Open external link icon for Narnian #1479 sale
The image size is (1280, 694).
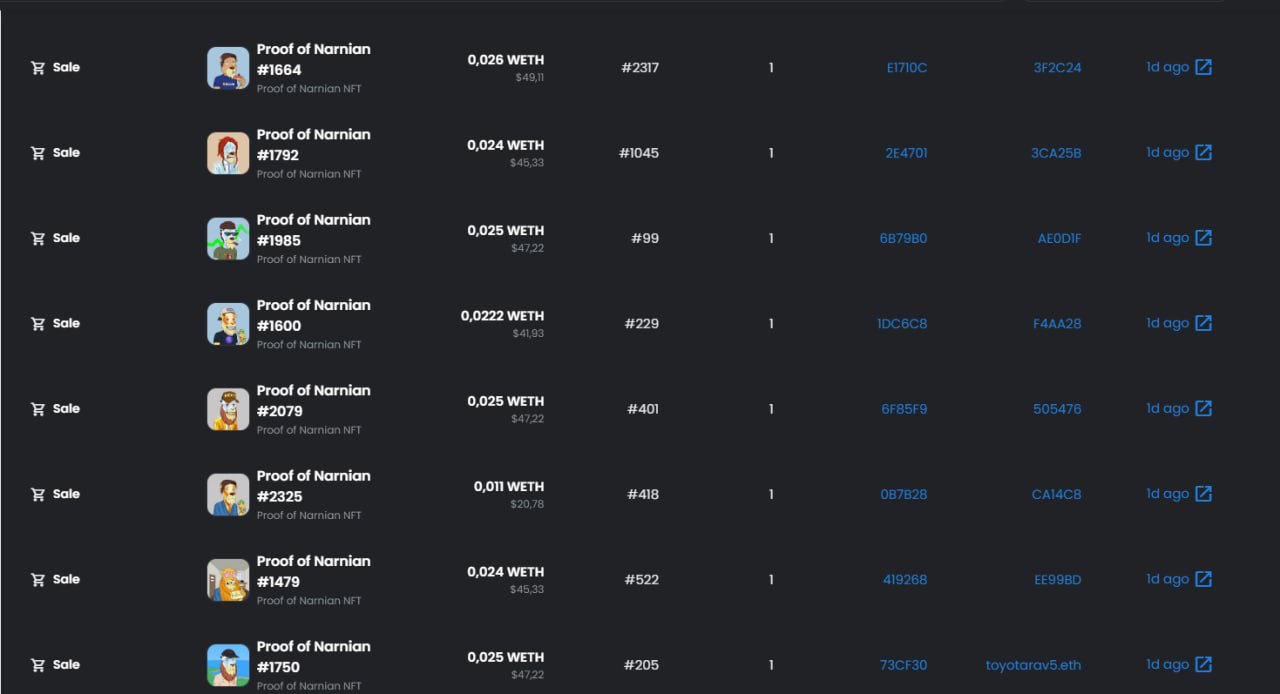click(1204, 579)
